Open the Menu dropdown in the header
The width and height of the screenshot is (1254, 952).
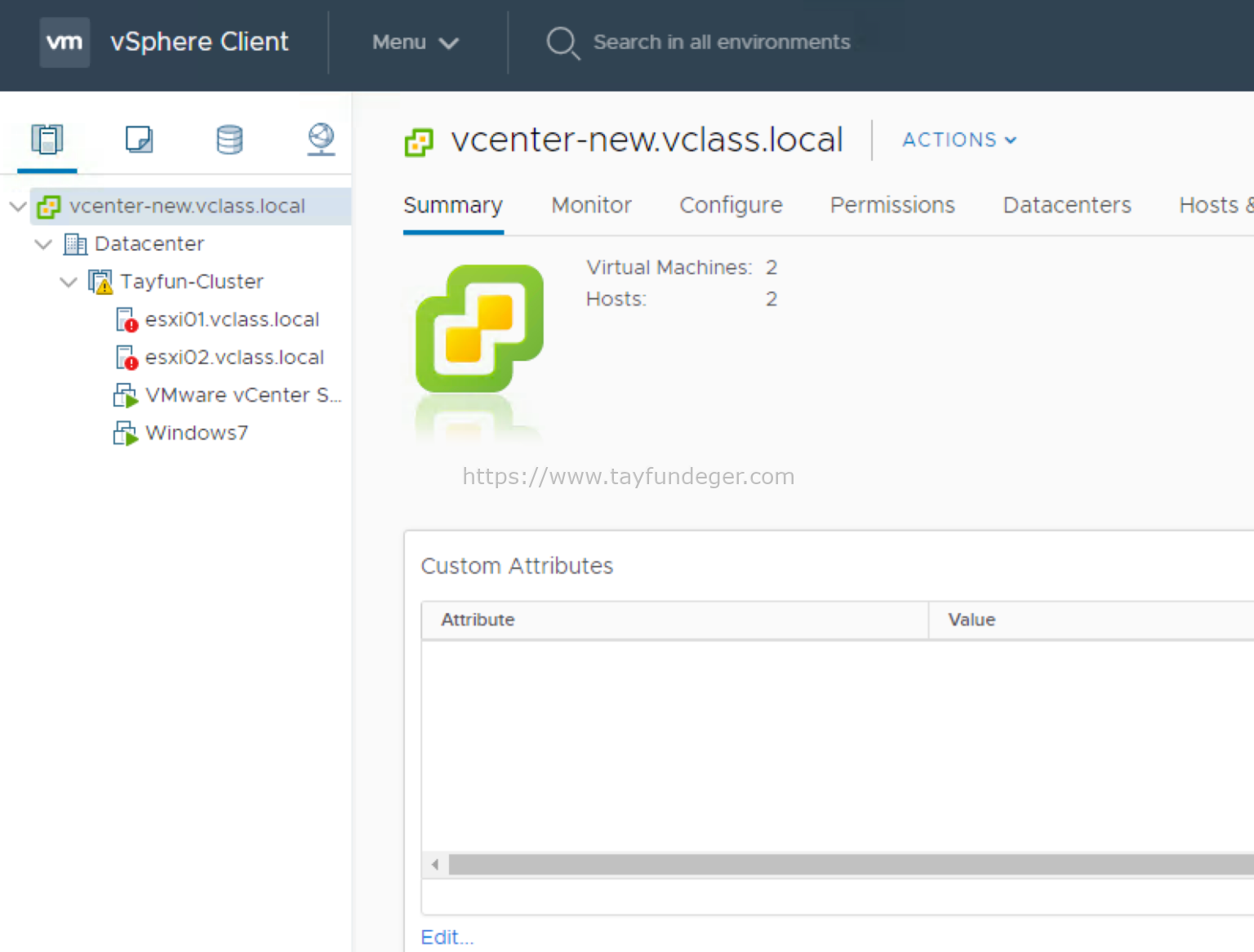pyautogui.click(x=415, y=42)
